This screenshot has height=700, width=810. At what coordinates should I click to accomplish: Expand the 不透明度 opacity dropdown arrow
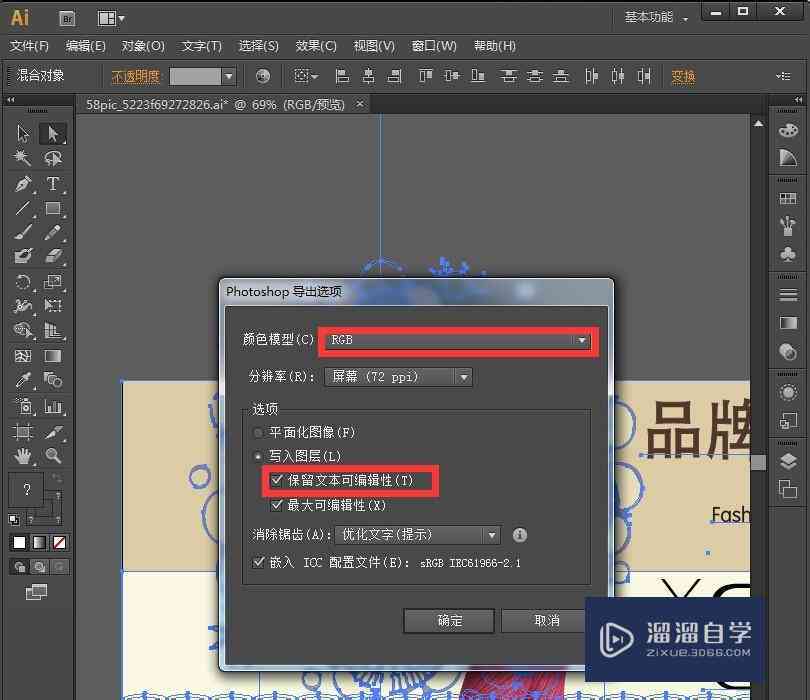(x=229, y=76)
